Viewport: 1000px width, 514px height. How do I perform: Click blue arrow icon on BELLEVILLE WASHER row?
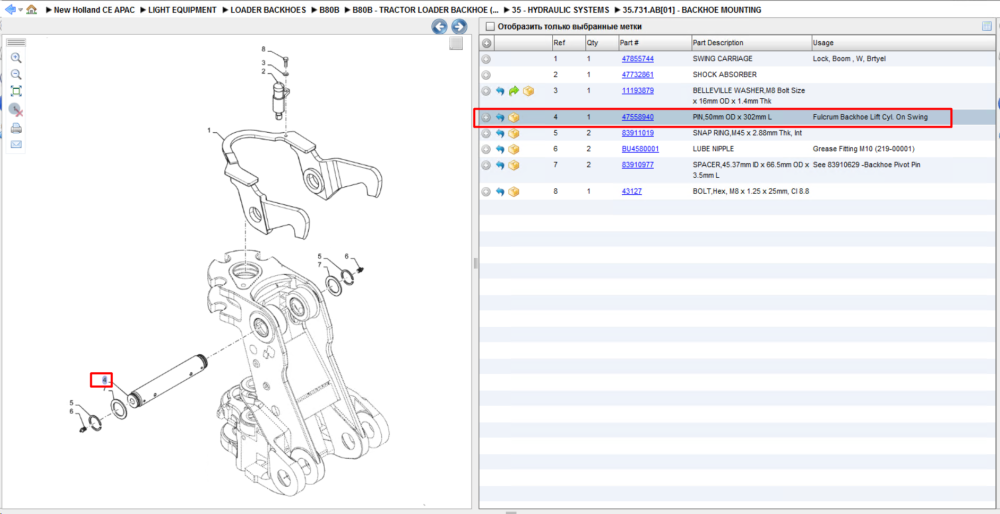[x=500, y=91]
